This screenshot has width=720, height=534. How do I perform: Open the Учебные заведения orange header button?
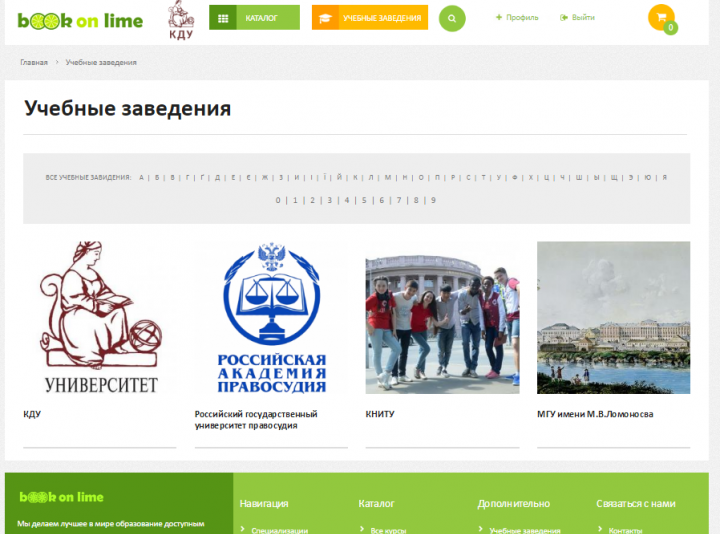(x=370, y=17)
